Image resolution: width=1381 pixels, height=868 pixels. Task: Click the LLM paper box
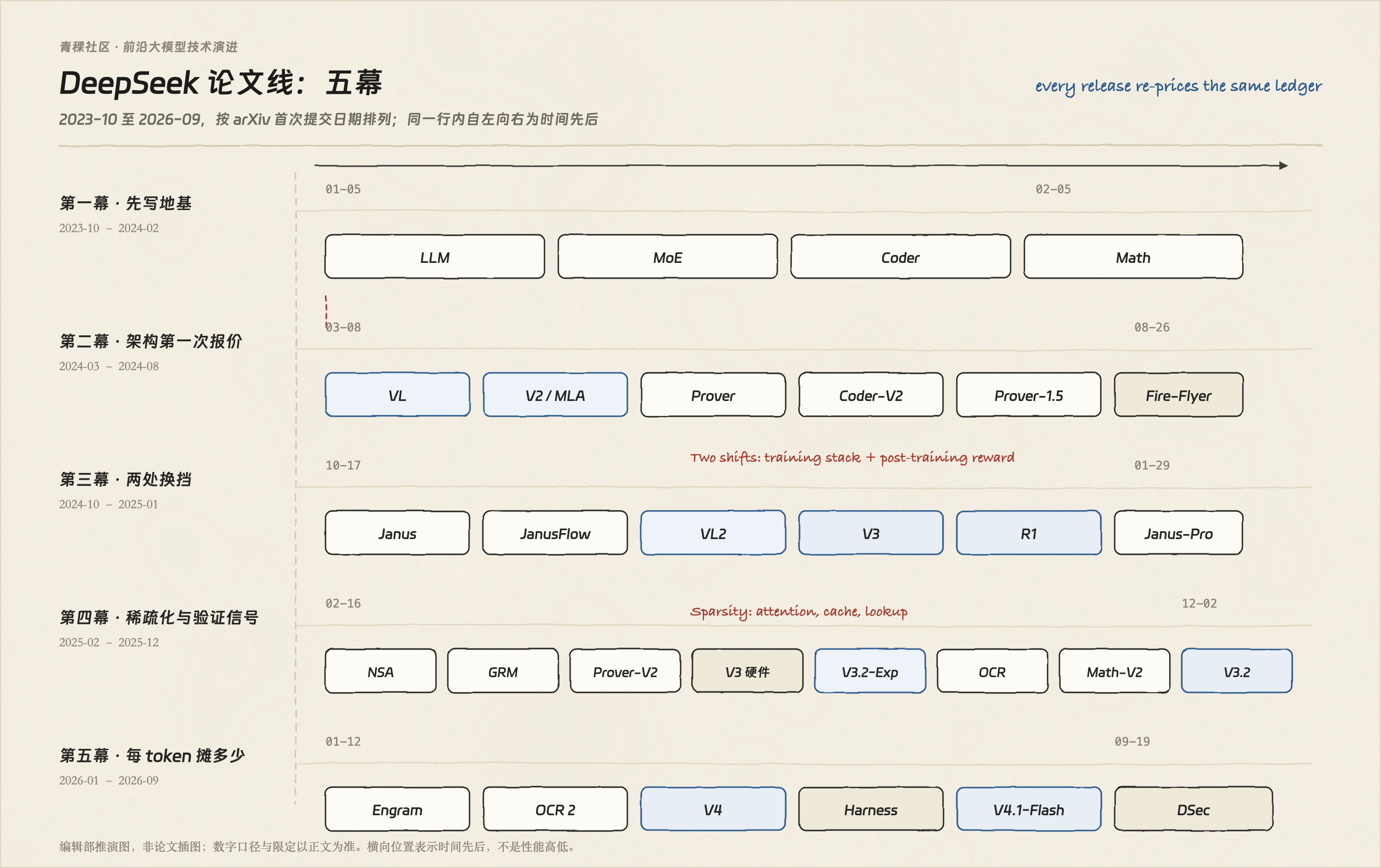(x=435, y=257)
